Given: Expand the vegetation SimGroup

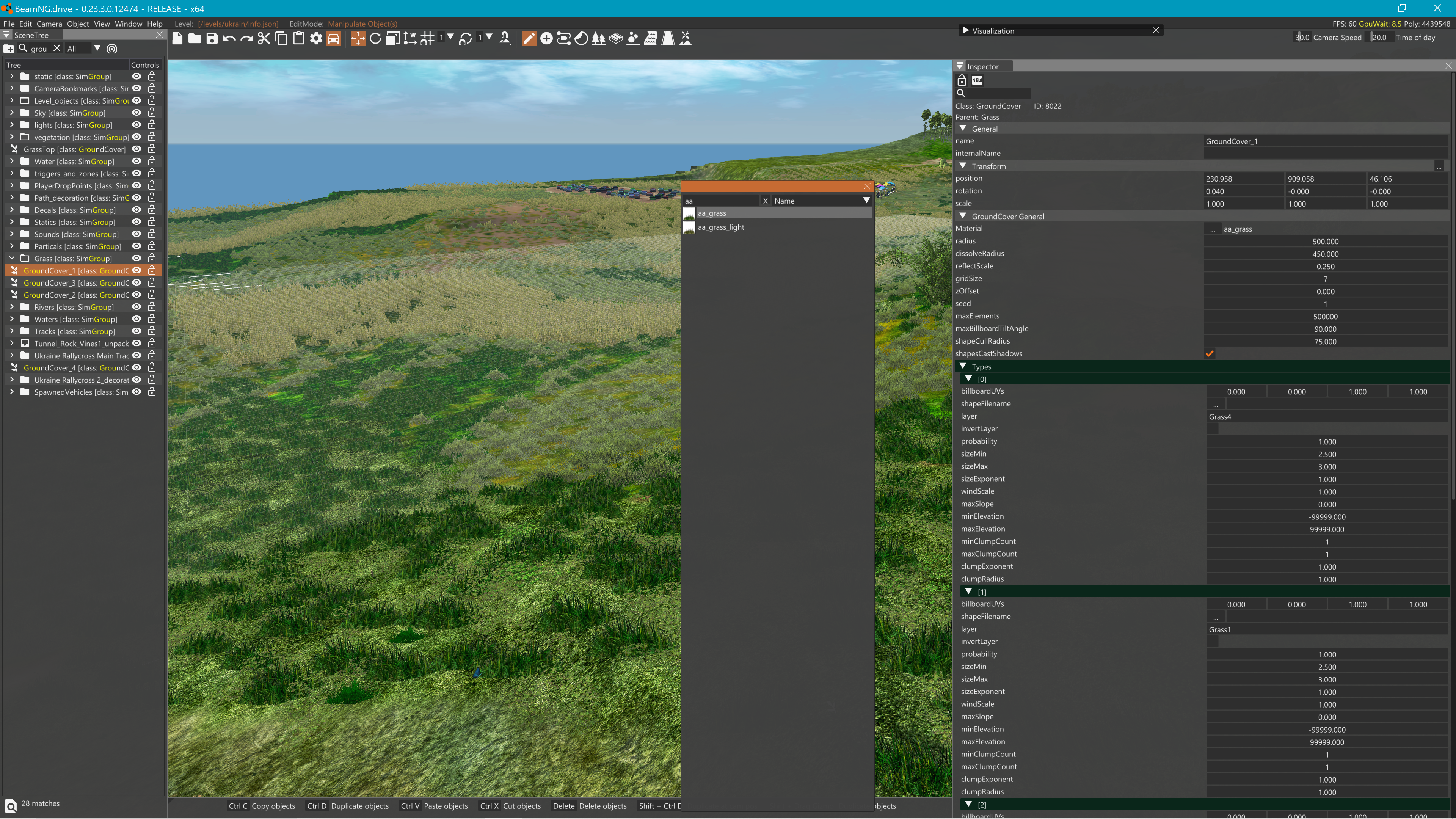Looking at the screenshot, I should click(x=12, y=137).
